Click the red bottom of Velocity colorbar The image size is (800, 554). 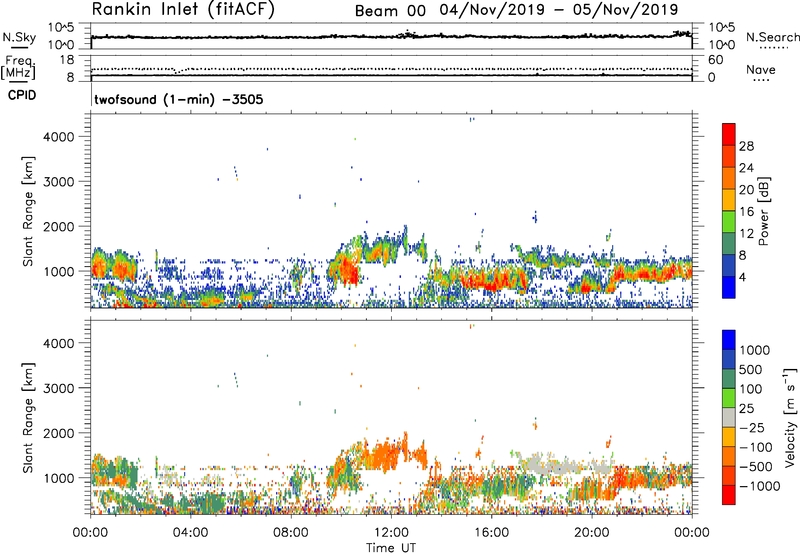pos(729,495)
